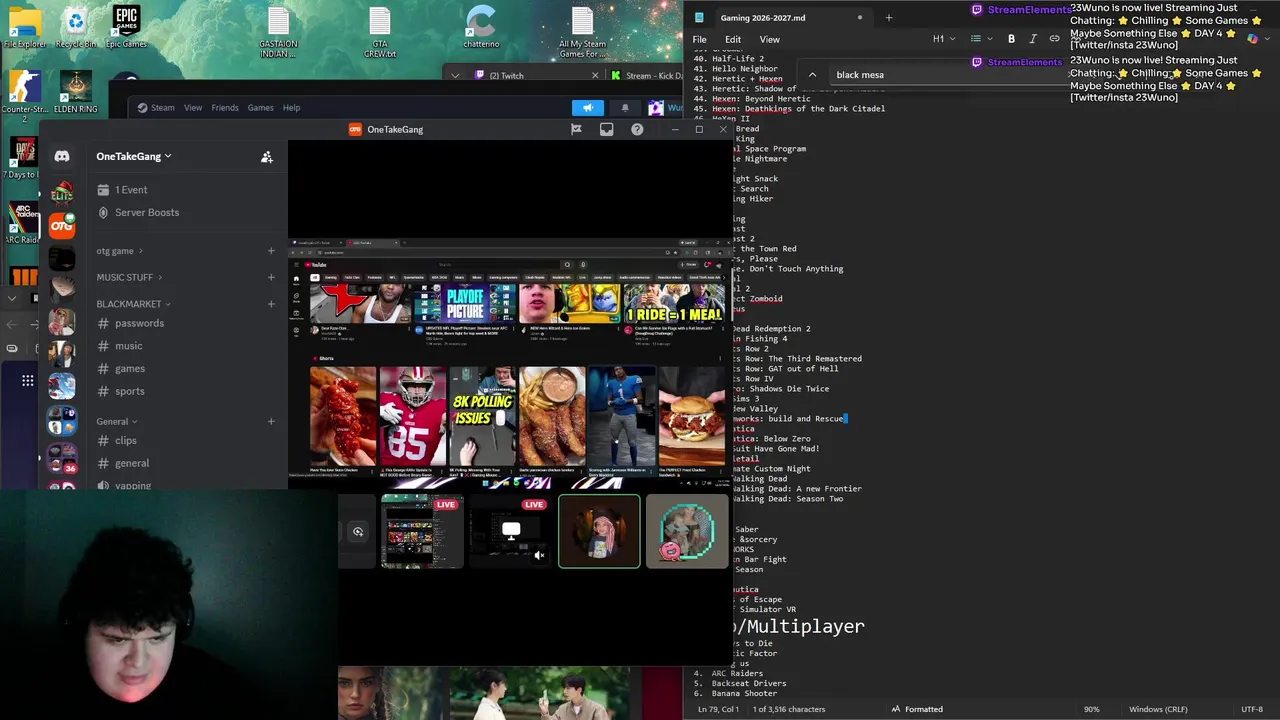This screenshot has width=1280, height=720.
Task: Open Discord direct messages home icon
Action: pyautogui.click(x=62, y=156)
